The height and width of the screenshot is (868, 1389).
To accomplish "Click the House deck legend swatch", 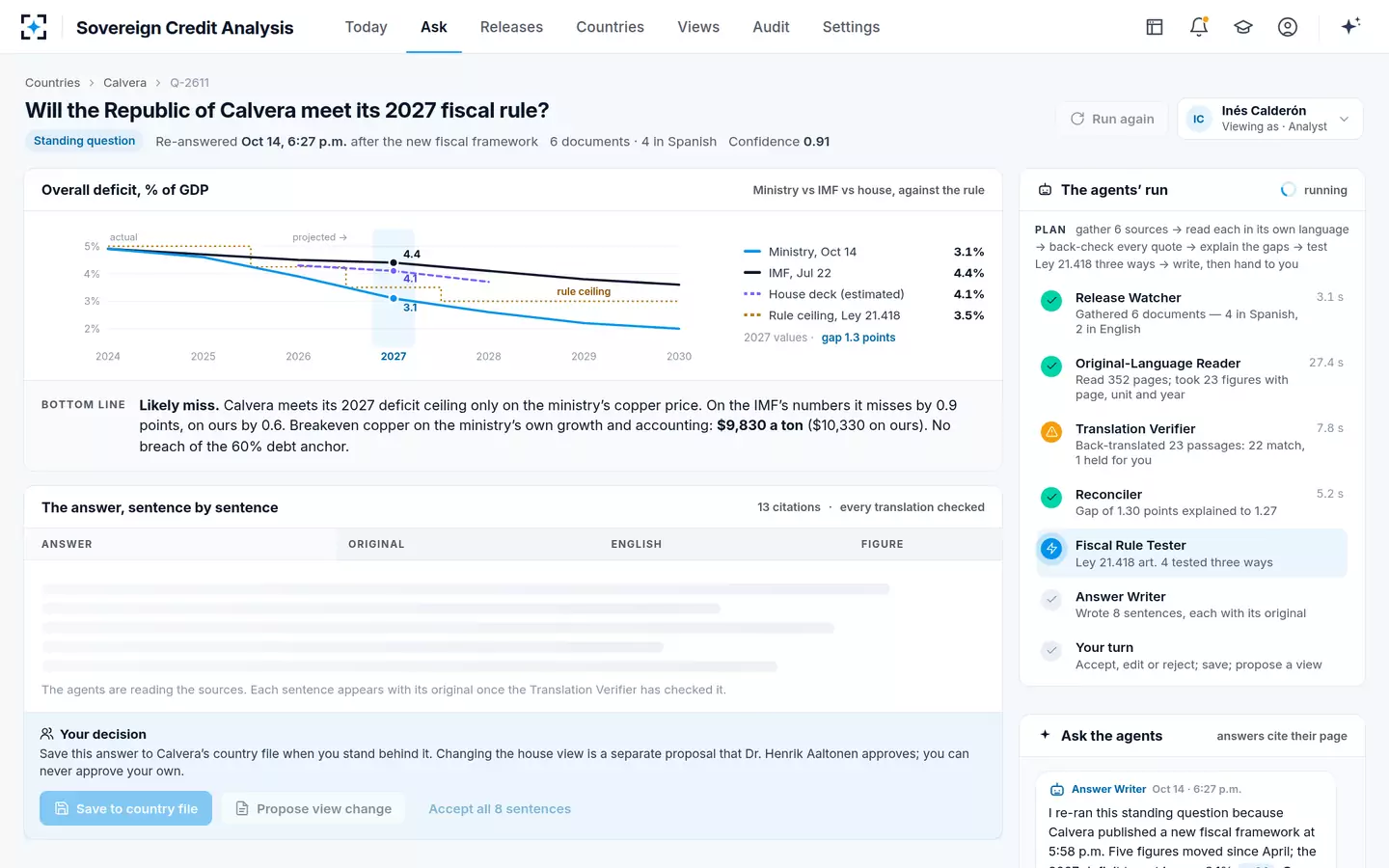I will tap(752, 294).
